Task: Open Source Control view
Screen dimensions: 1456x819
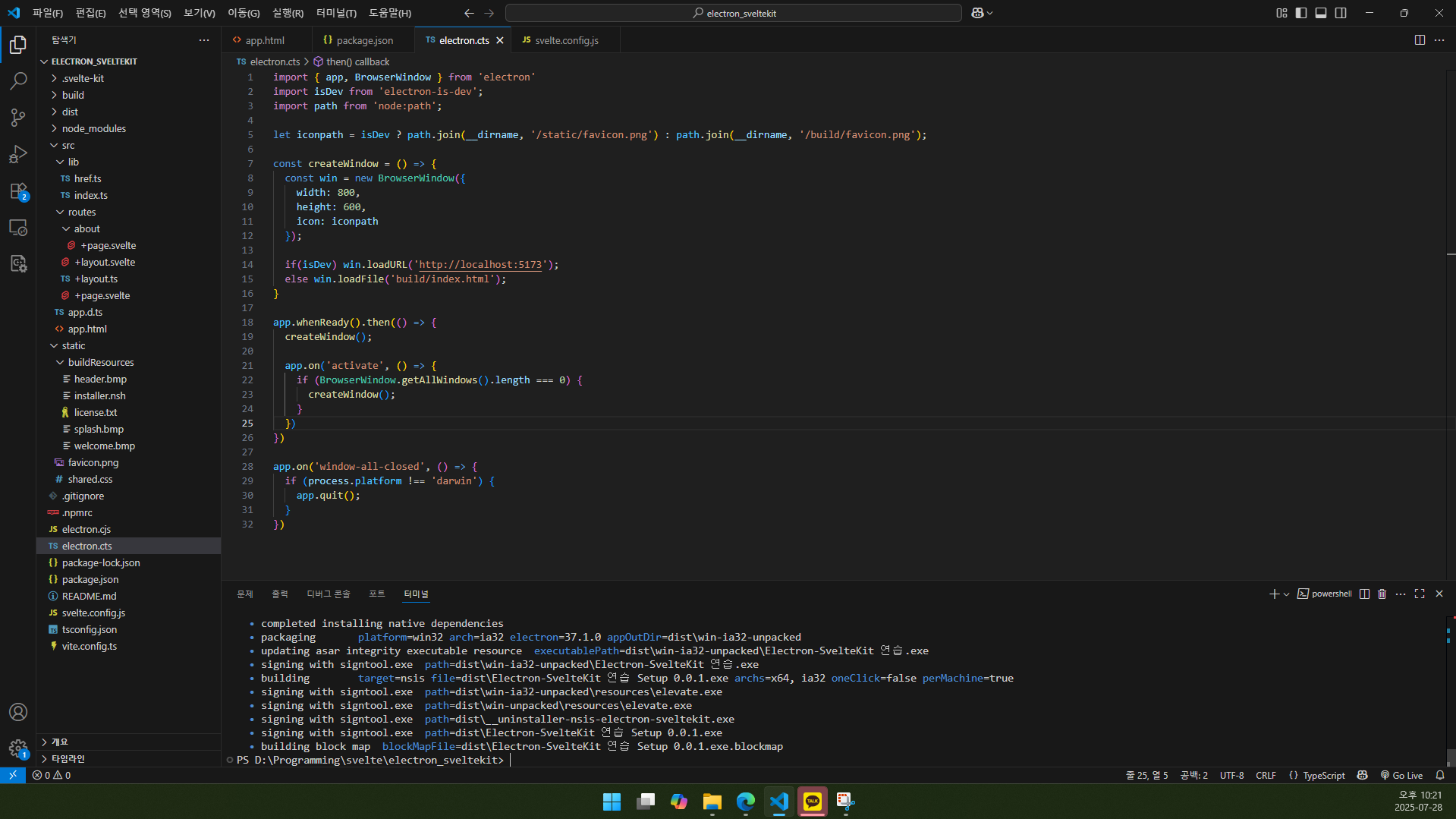Action: (18, 117)
